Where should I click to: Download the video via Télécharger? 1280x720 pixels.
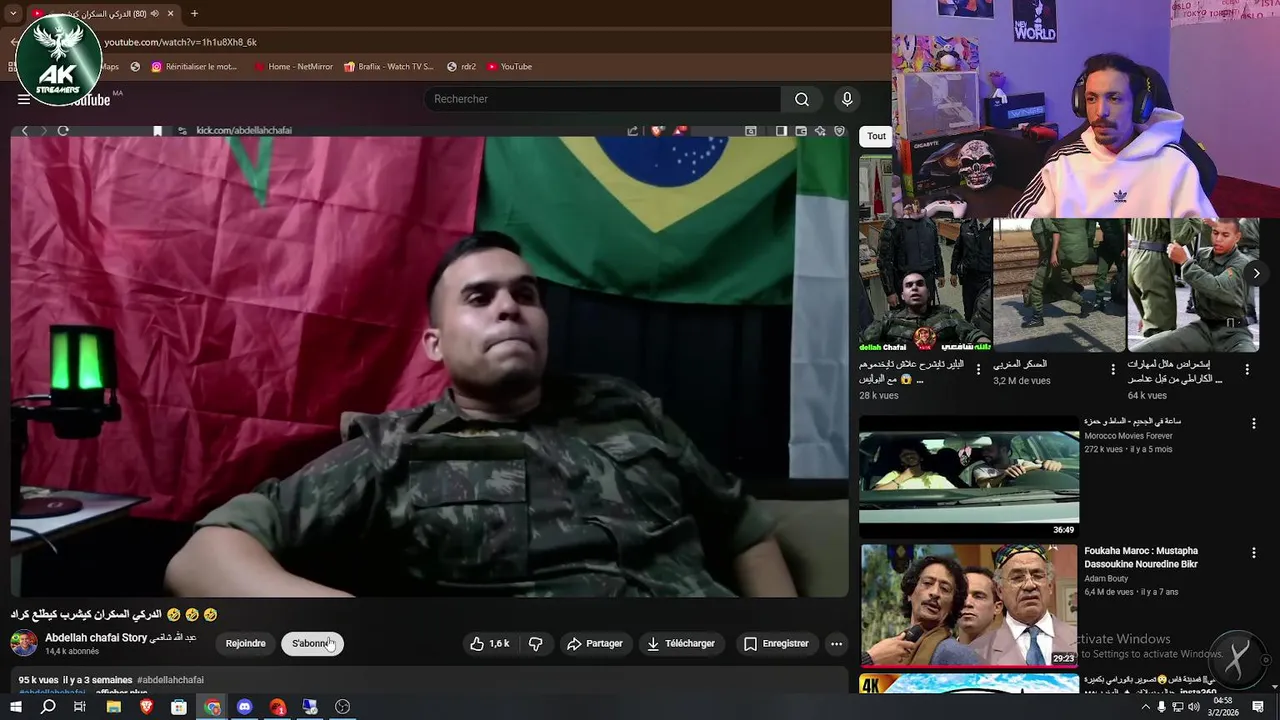681,644
